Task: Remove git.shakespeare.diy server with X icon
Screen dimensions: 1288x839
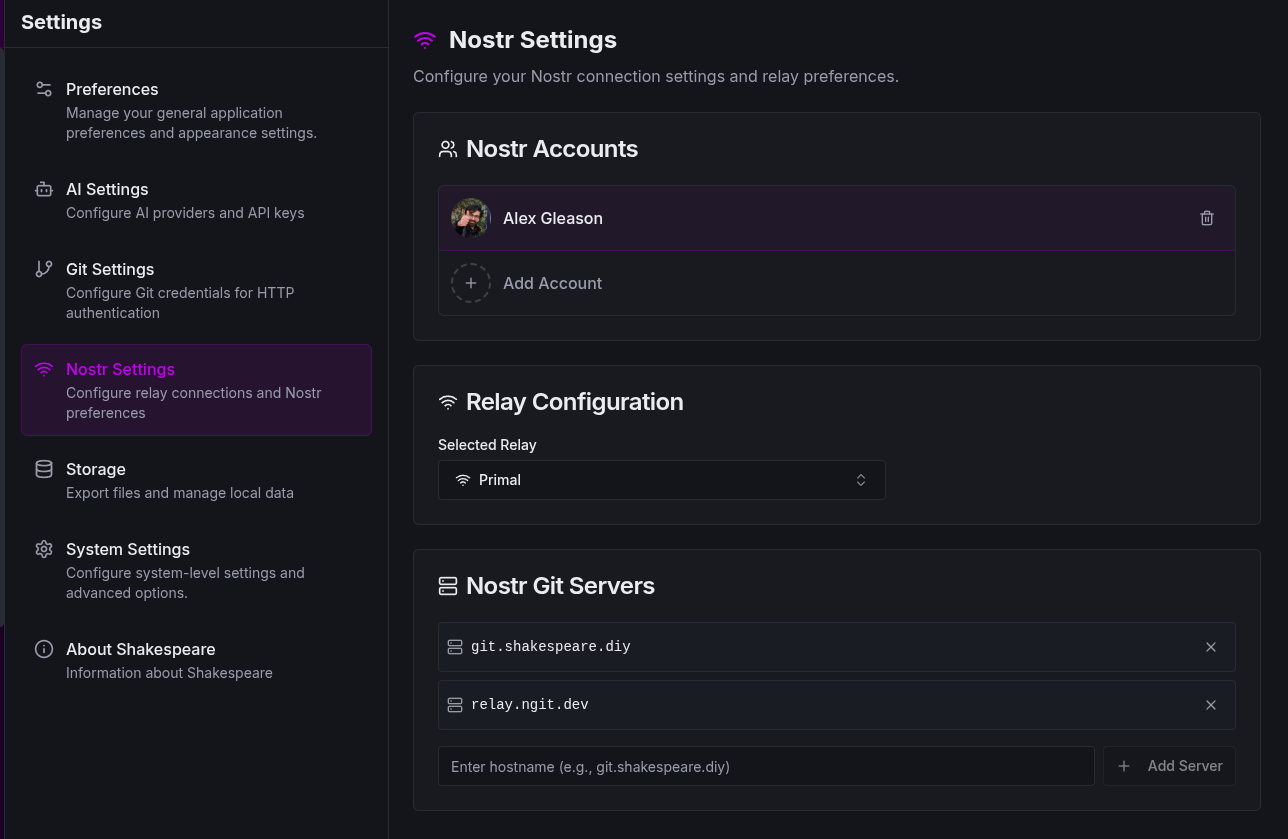Action: coord(1210,647)
